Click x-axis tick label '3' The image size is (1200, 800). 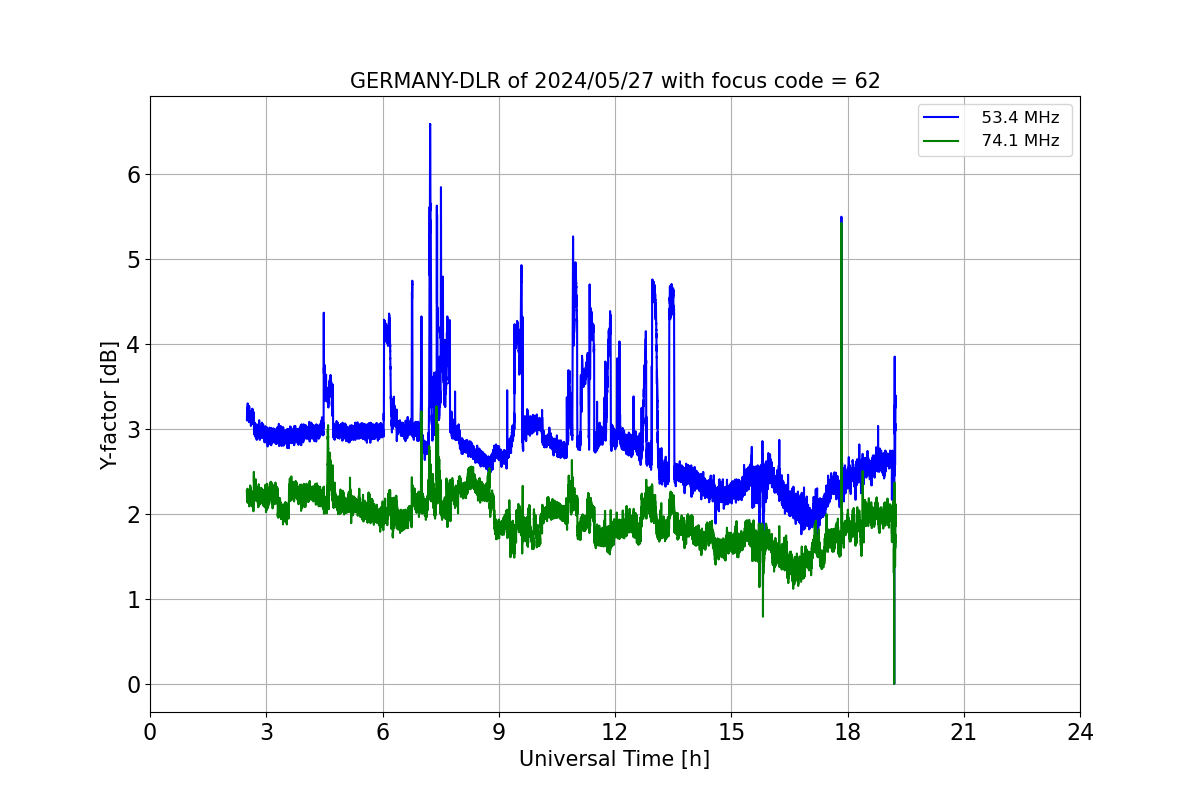[266, 732]
